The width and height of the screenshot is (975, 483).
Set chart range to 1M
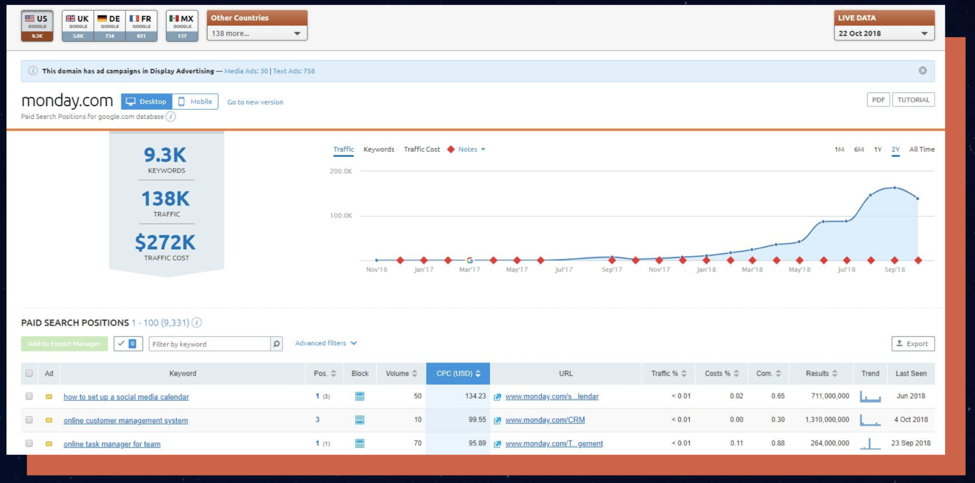pos(839,149)
